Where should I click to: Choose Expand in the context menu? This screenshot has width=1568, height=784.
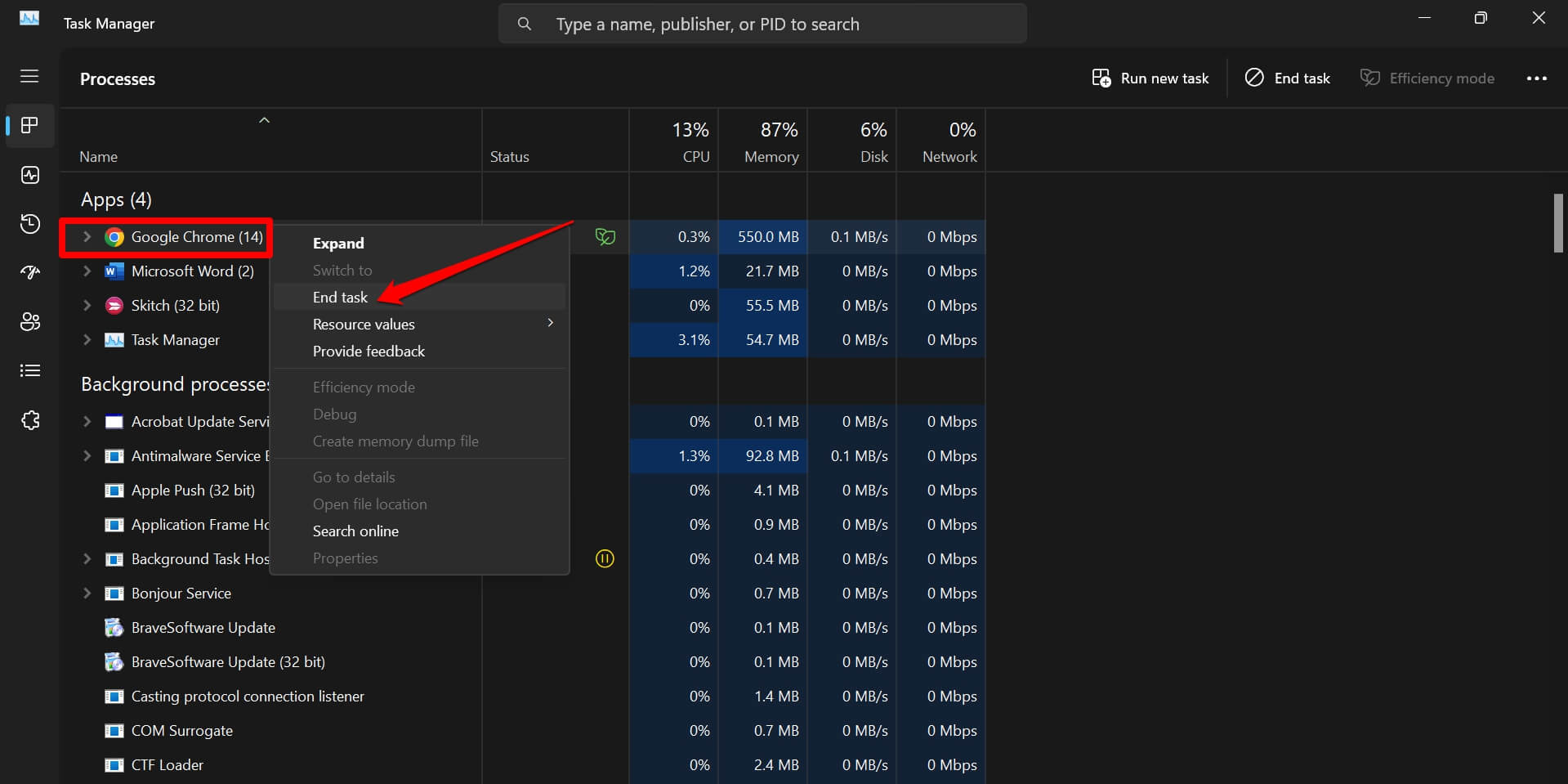pos(419,244)
